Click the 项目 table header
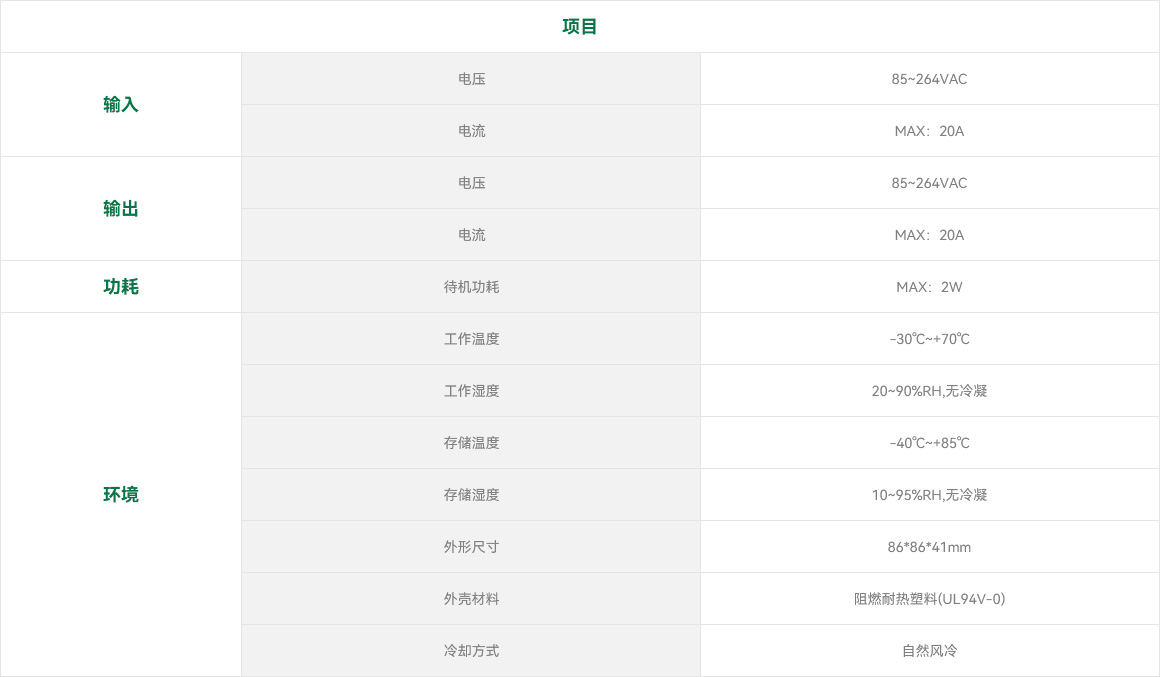Viewport: 1160px width, 677px height. tap(580, 27)
